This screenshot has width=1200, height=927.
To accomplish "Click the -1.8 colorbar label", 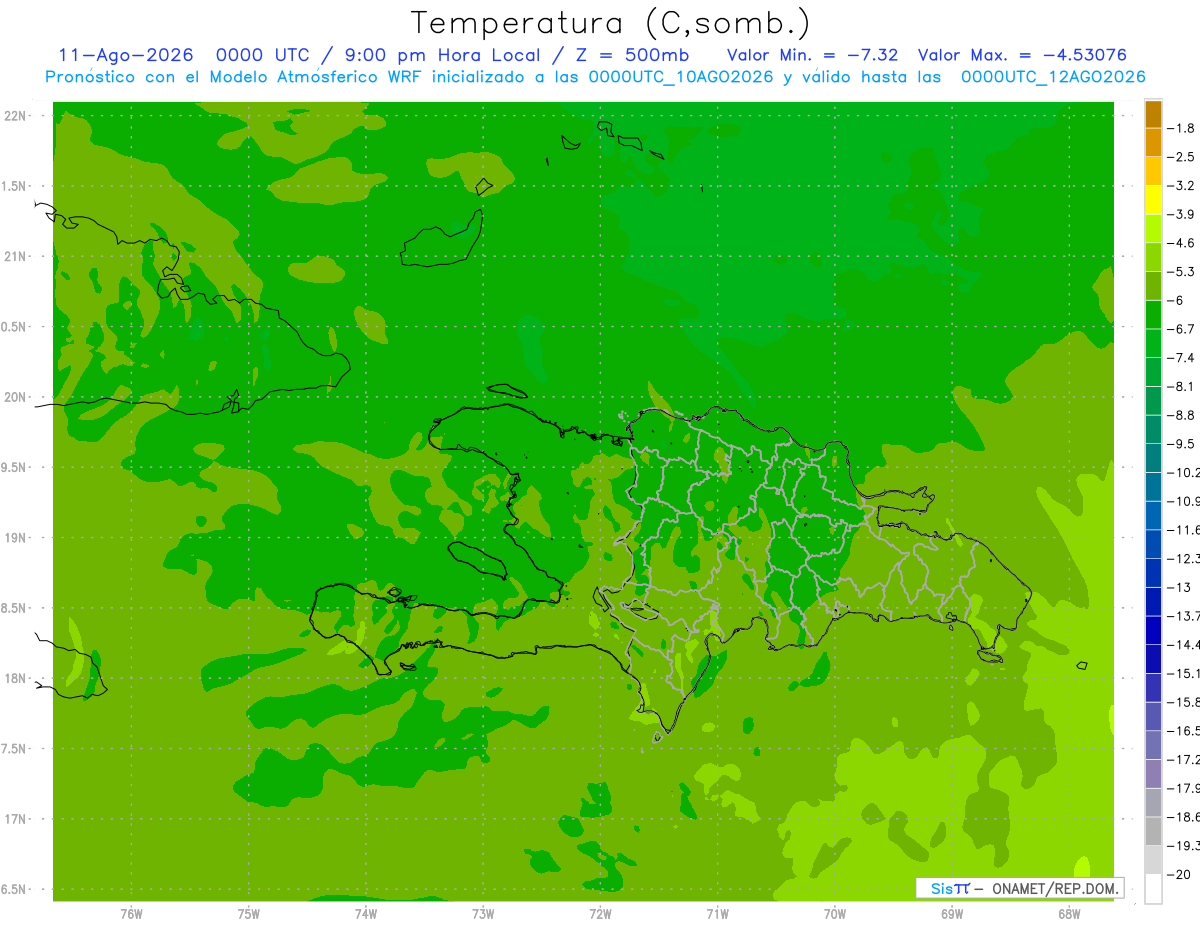I will (1182, 128).
